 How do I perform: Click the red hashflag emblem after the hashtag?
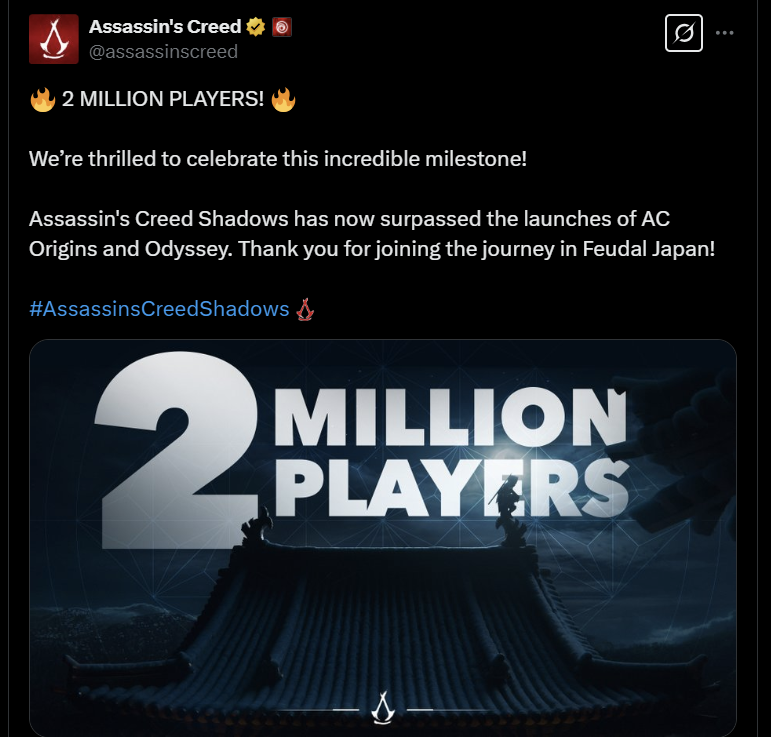[305, 309]
